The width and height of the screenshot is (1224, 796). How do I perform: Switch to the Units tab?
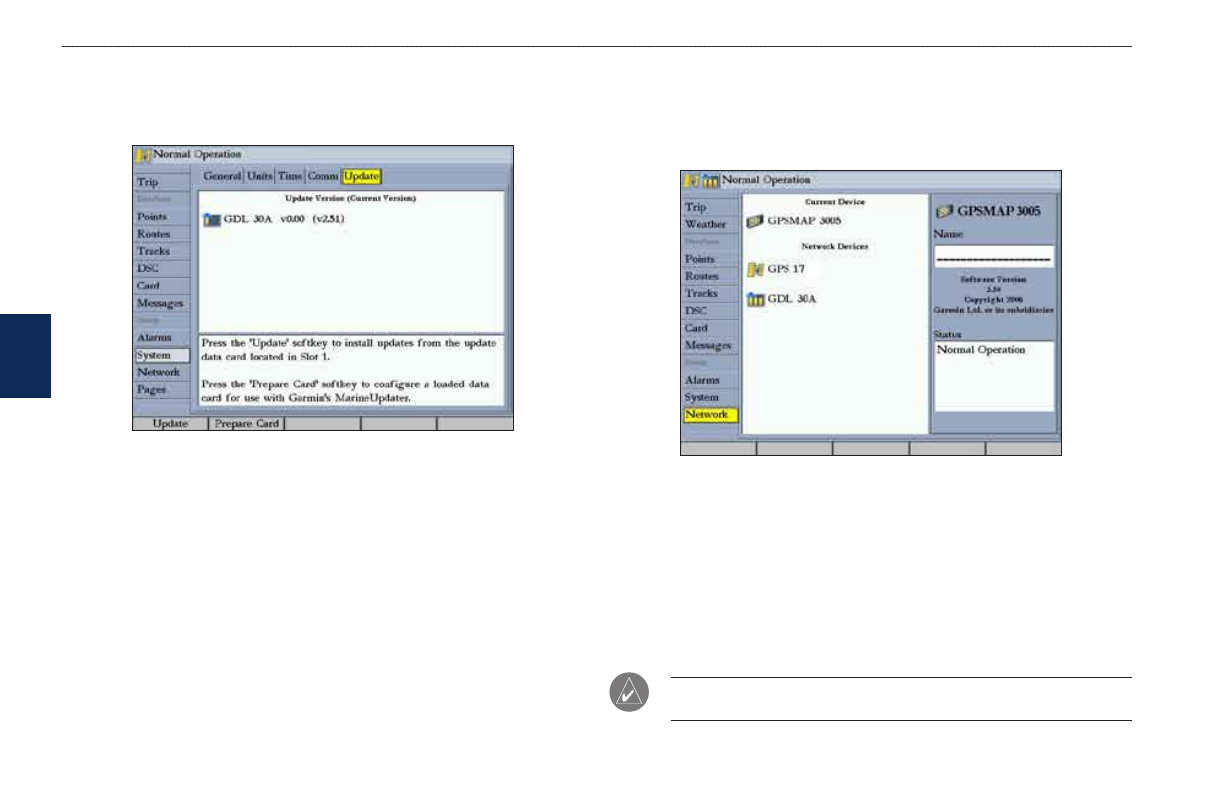click(x=260, y=176)
